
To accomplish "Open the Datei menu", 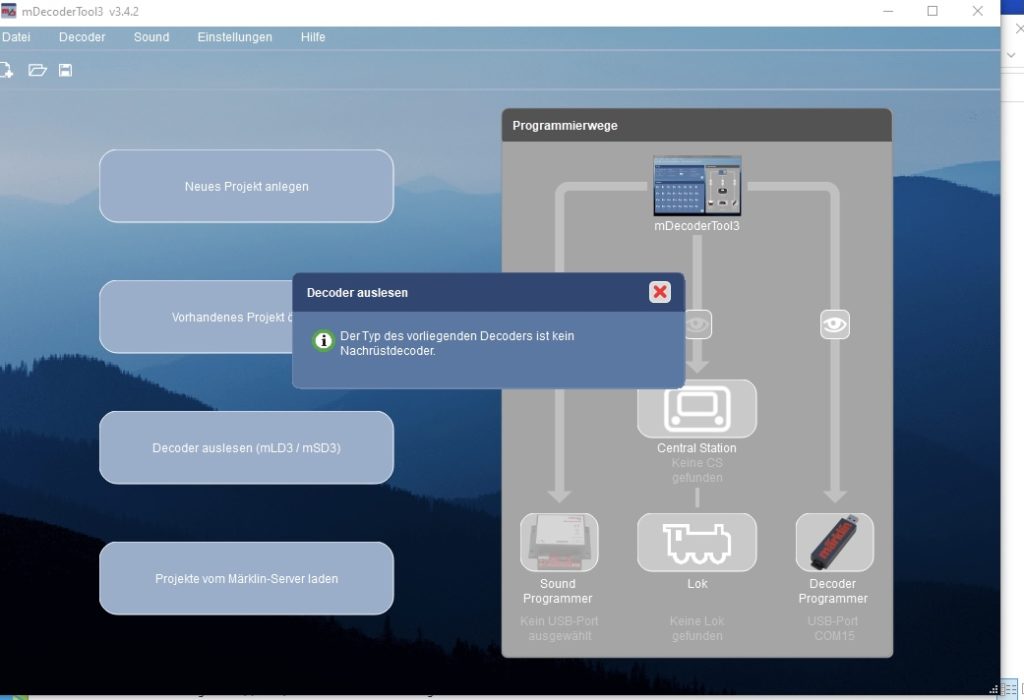I will 16,37.
